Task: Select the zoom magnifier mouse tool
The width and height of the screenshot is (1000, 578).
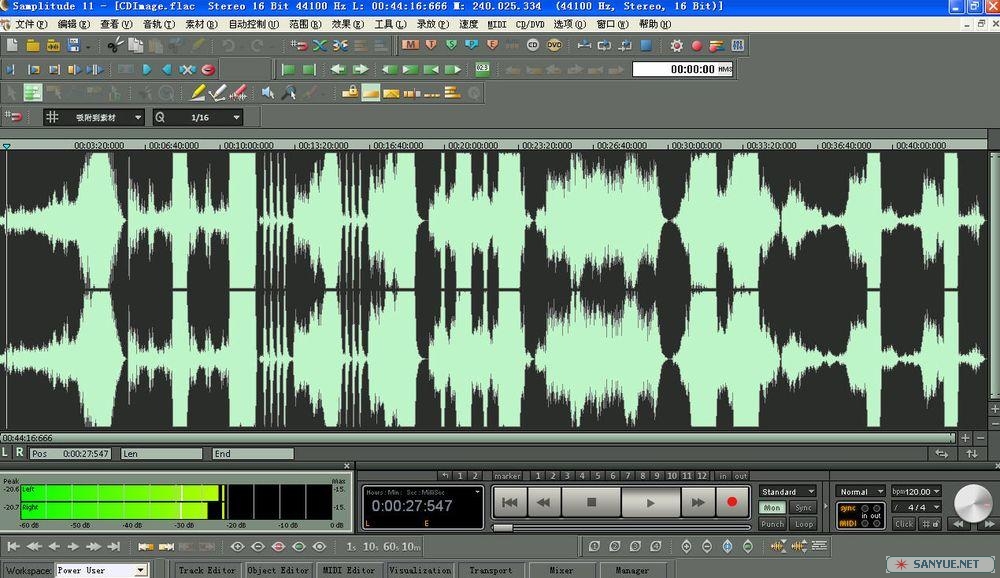Action: click(289, 93)
